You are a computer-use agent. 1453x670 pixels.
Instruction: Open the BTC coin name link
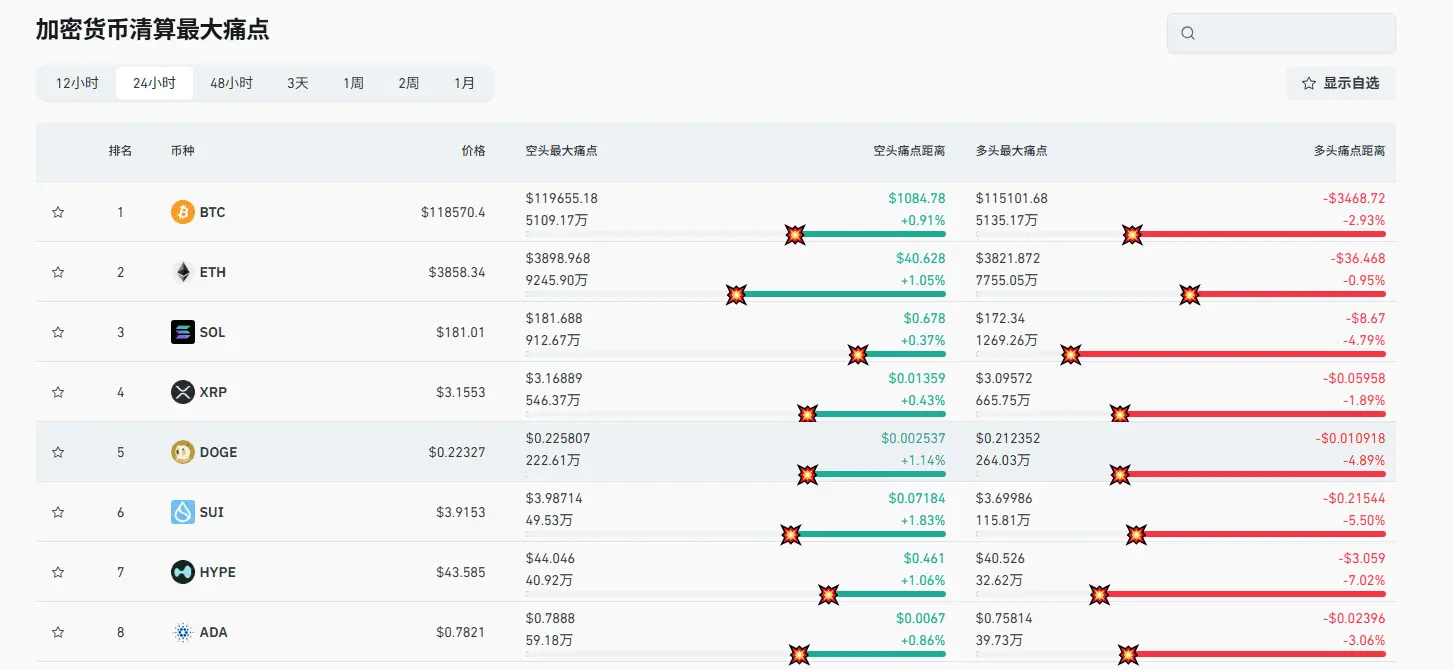coord(212,212)
